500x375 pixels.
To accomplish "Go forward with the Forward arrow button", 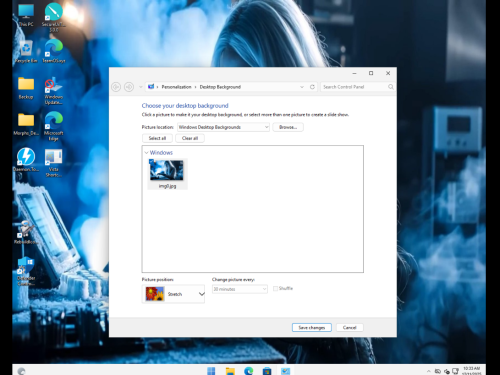I will pos(129,87).
